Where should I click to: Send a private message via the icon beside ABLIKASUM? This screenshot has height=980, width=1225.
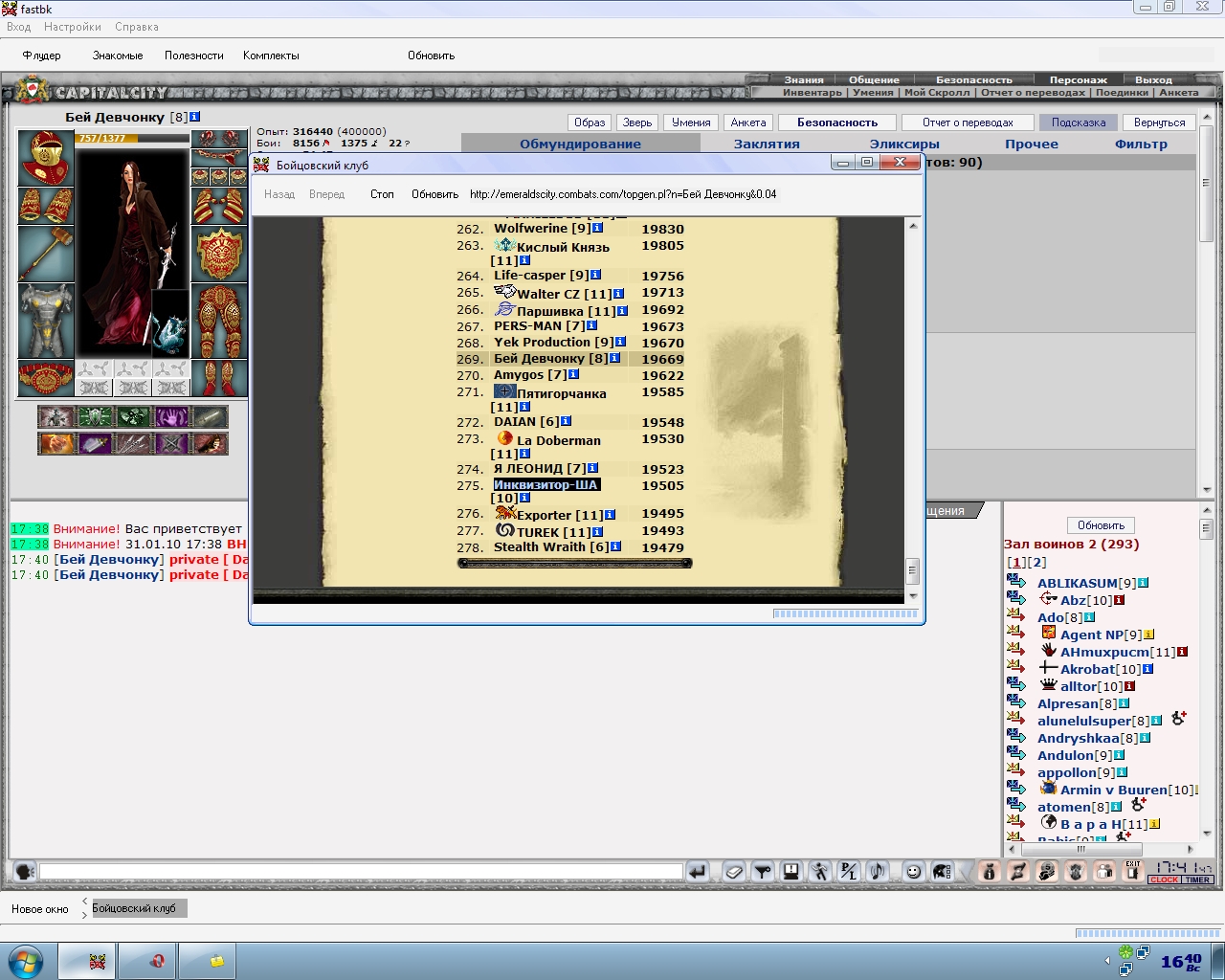pos(1016,582)
